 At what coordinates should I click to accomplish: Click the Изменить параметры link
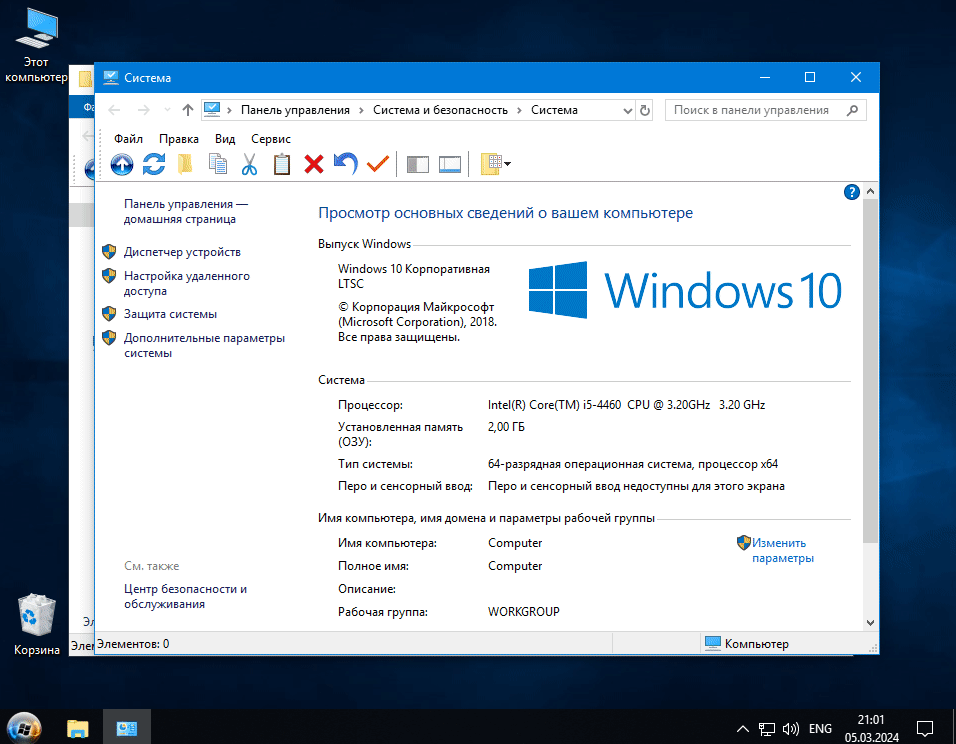pos(782,551)
